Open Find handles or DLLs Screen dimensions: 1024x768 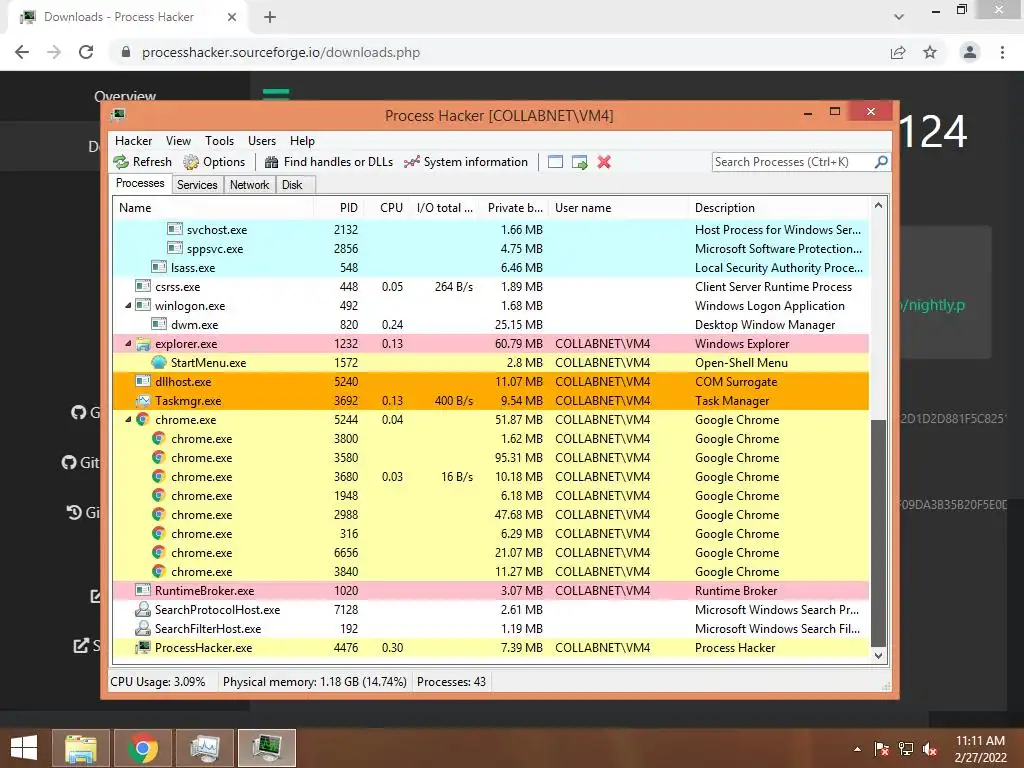tap(329, 162)
